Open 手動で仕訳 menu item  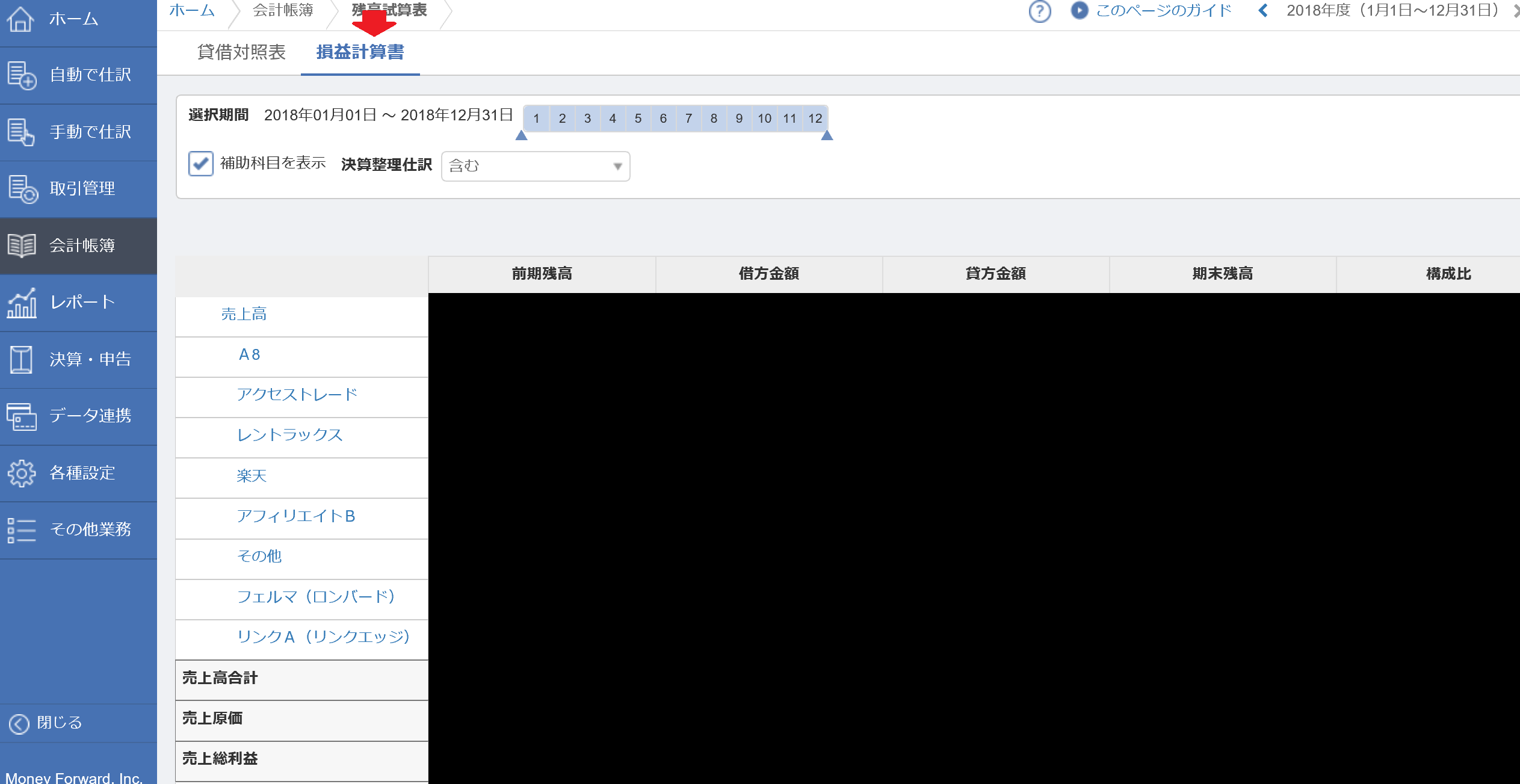point(78,132)
